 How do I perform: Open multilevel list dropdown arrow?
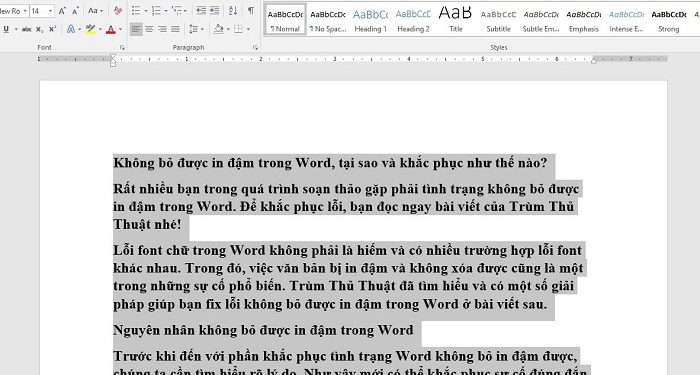click(186, 11)
